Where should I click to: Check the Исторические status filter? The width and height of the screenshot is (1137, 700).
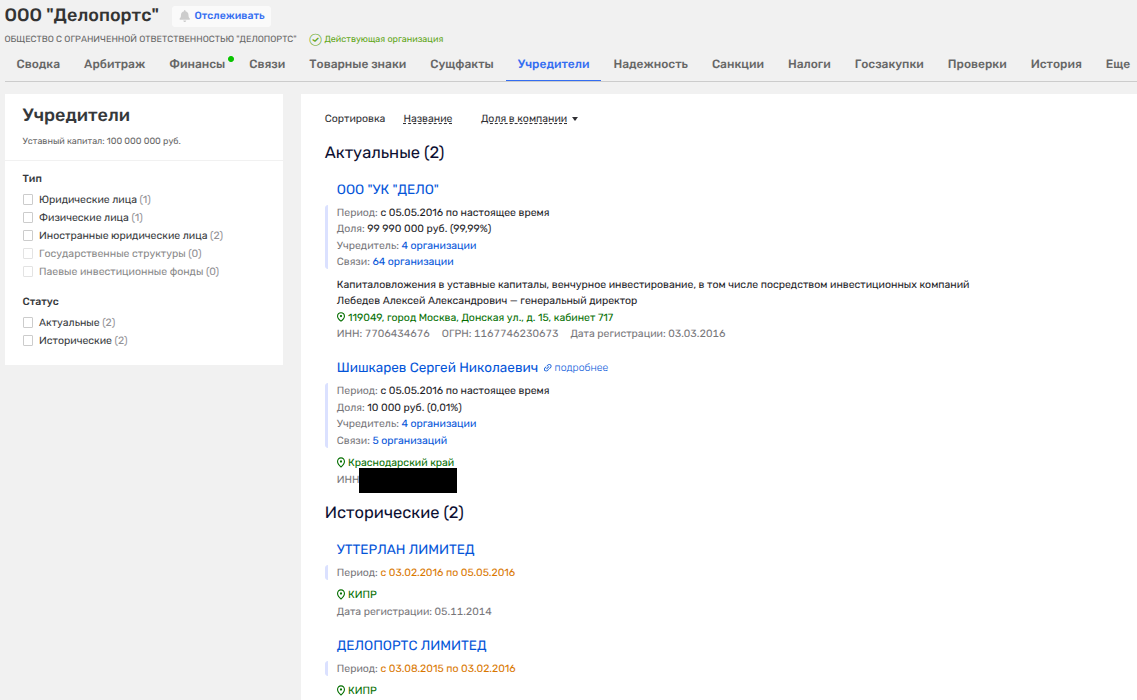coord(29,341)
